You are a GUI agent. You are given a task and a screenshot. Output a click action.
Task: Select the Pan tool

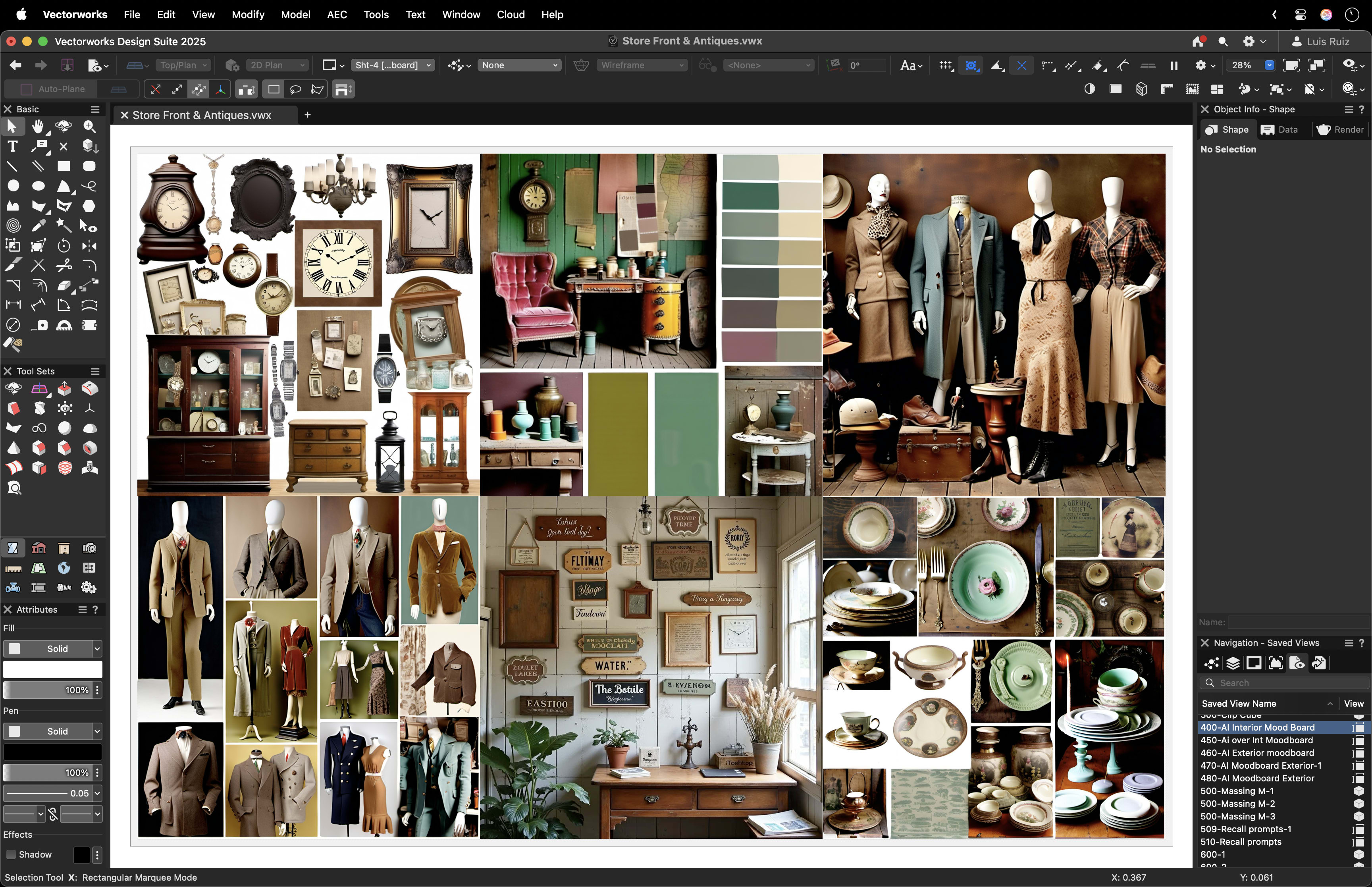(38, 127)
